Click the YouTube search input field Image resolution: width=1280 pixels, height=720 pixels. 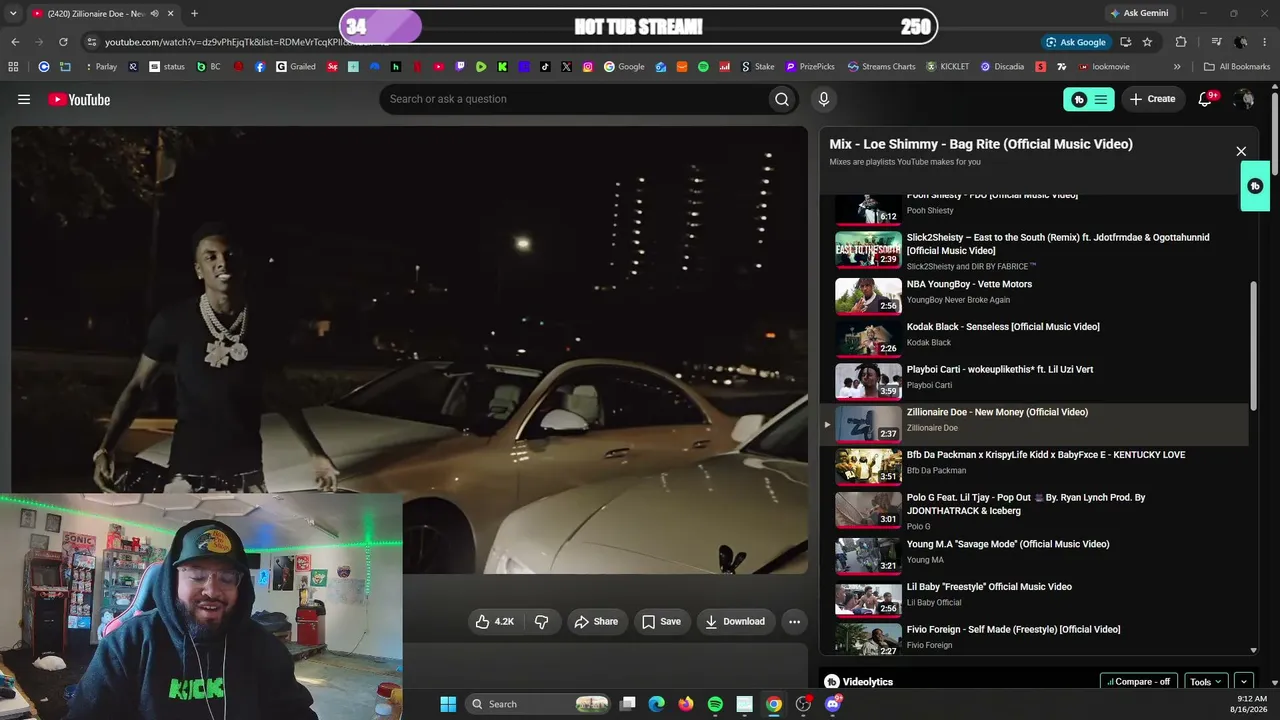573,99
